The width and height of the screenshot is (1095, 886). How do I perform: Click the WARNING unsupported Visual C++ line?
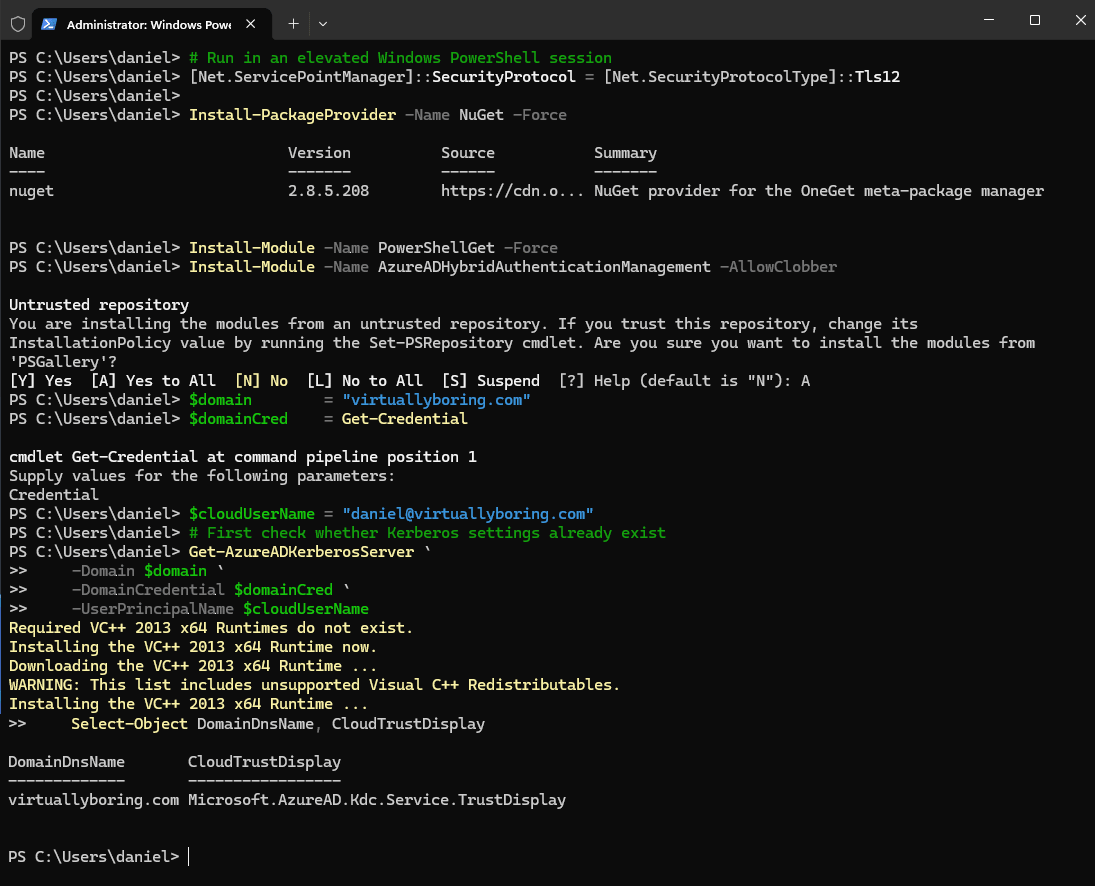(x=314, y=685)
